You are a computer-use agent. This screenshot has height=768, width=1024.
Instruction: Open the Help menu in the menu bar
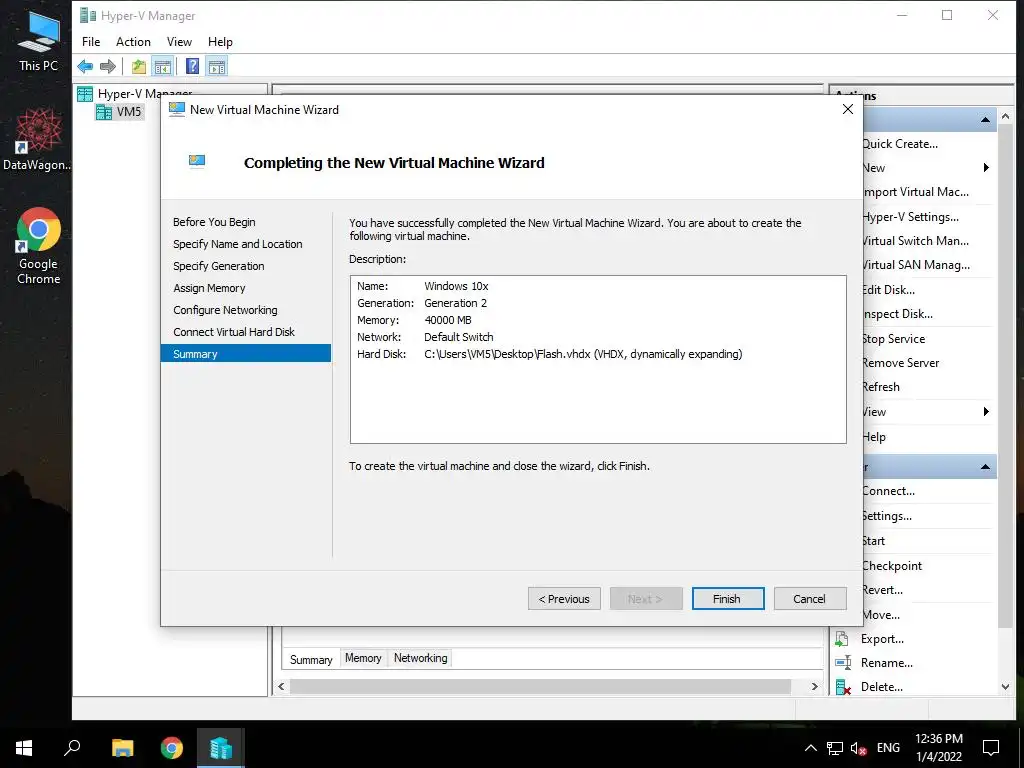pos(220,42)
